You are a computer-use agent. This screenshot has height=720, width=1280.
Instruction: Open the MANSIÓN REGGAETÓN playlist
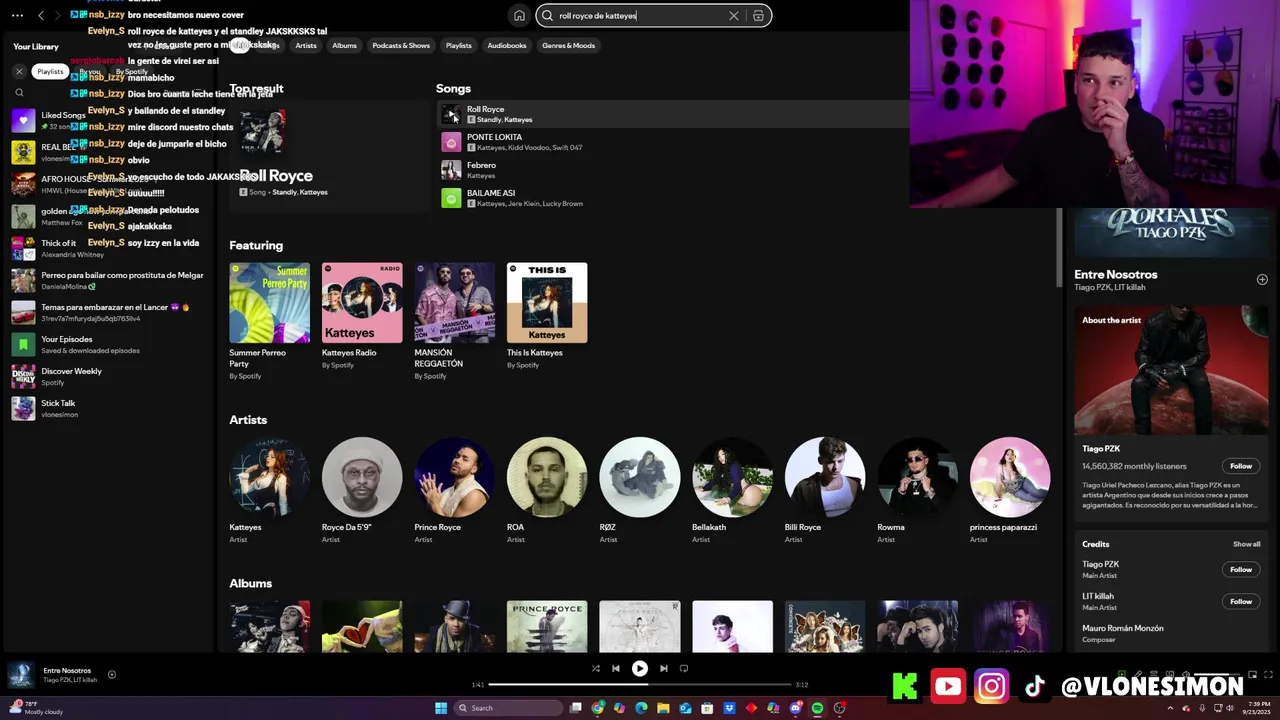(454, 321)
